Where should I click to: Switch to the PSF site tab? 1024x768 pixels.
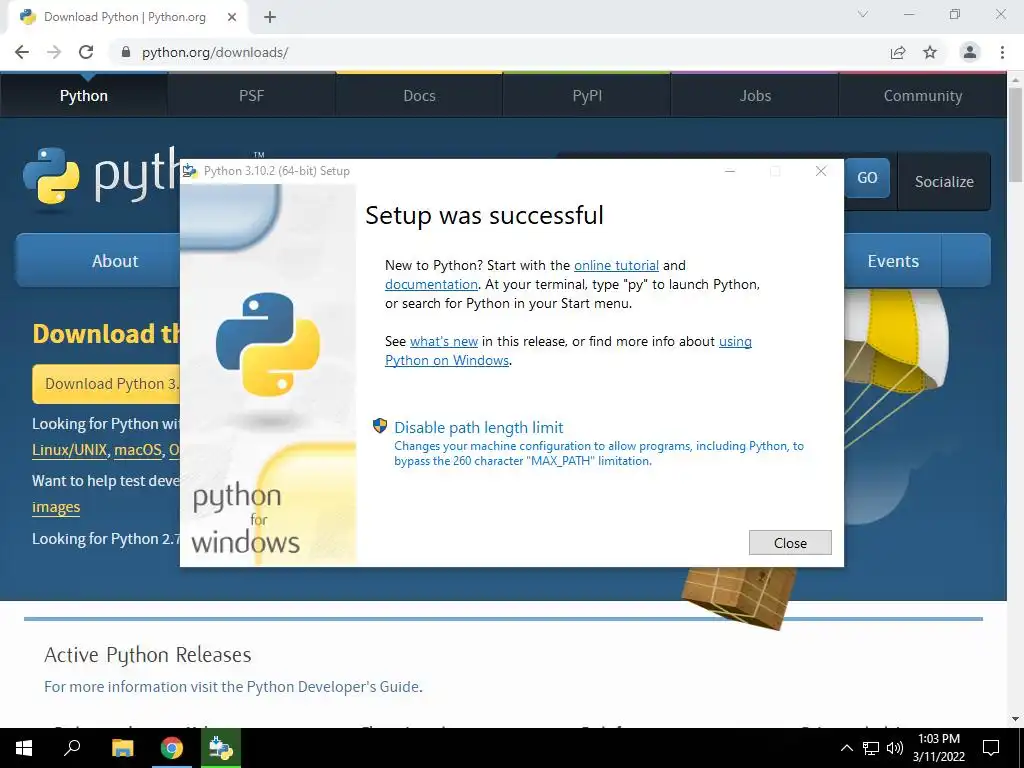[251, 95]
